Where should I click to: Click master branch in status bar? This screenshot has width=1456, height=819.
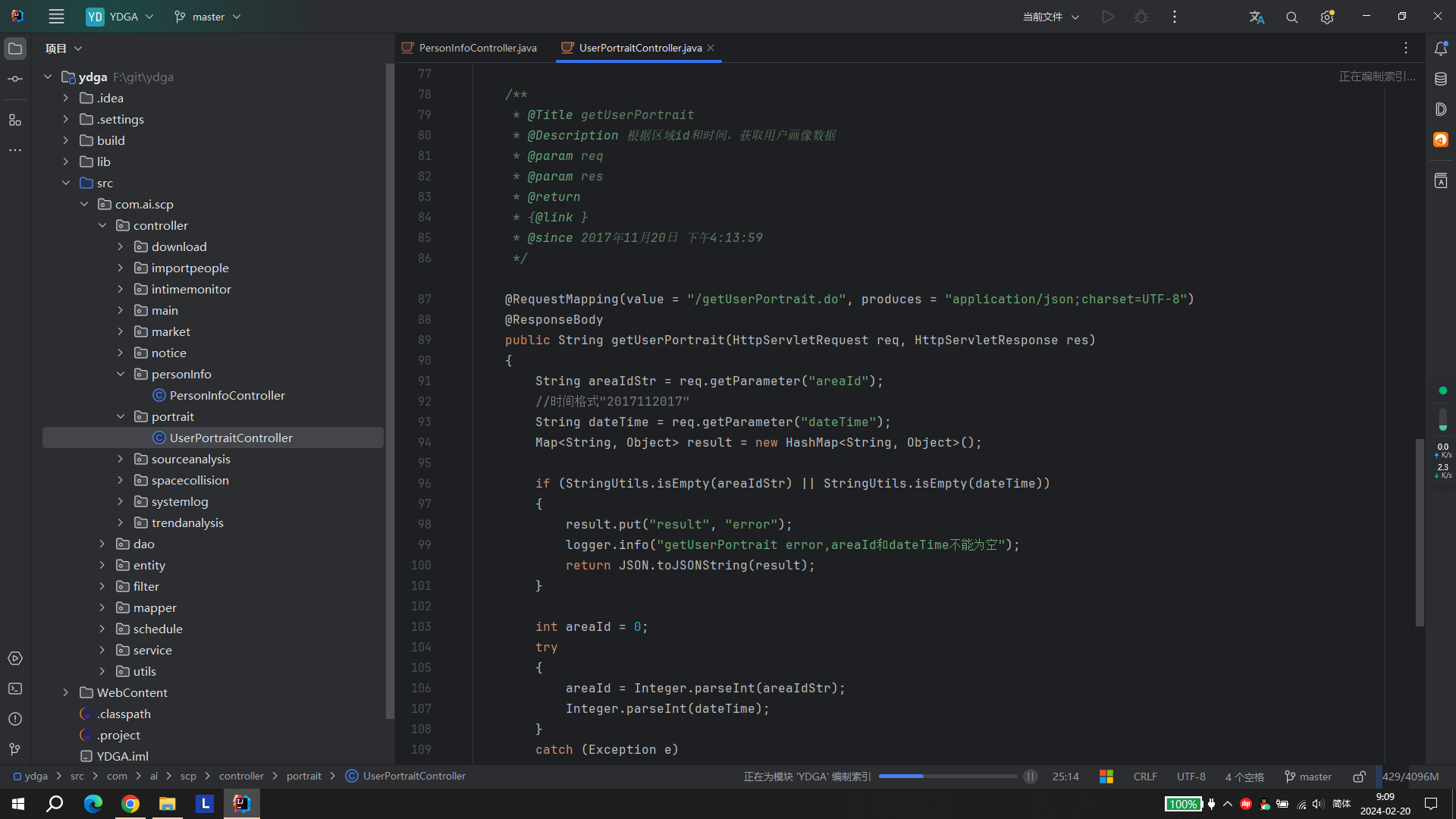pos(1308,777)
